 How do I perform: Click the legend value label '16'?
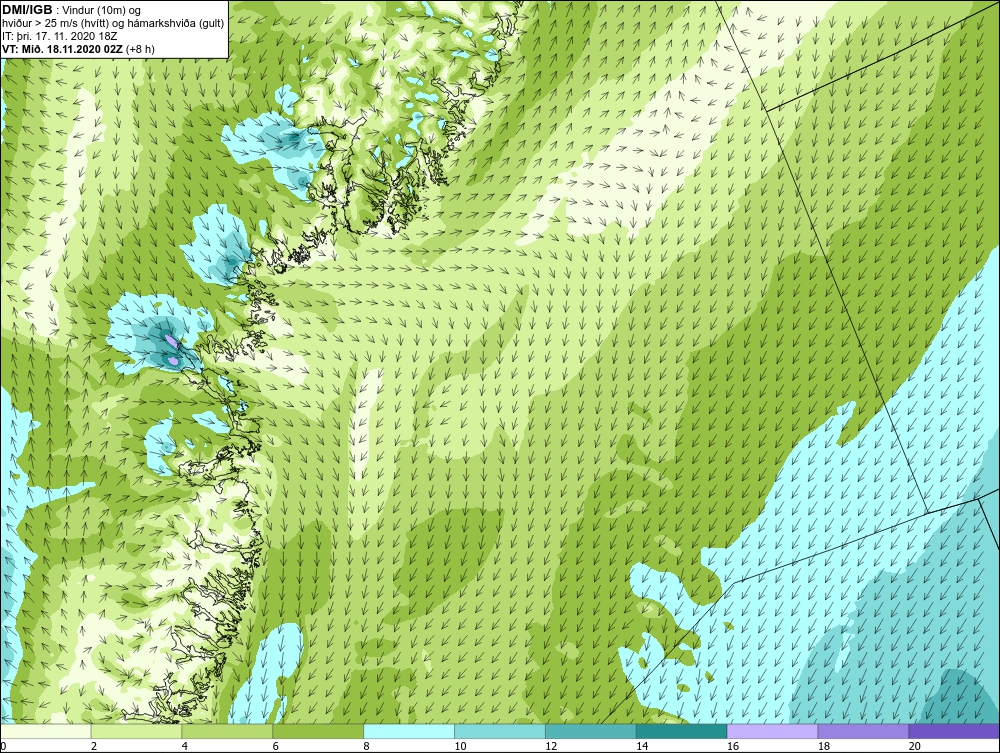click(733, 746)
